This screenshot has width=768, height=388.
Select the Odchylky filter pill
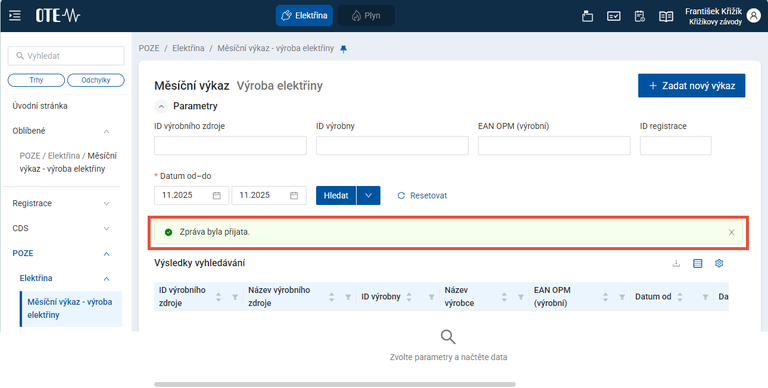pos(96,80)
